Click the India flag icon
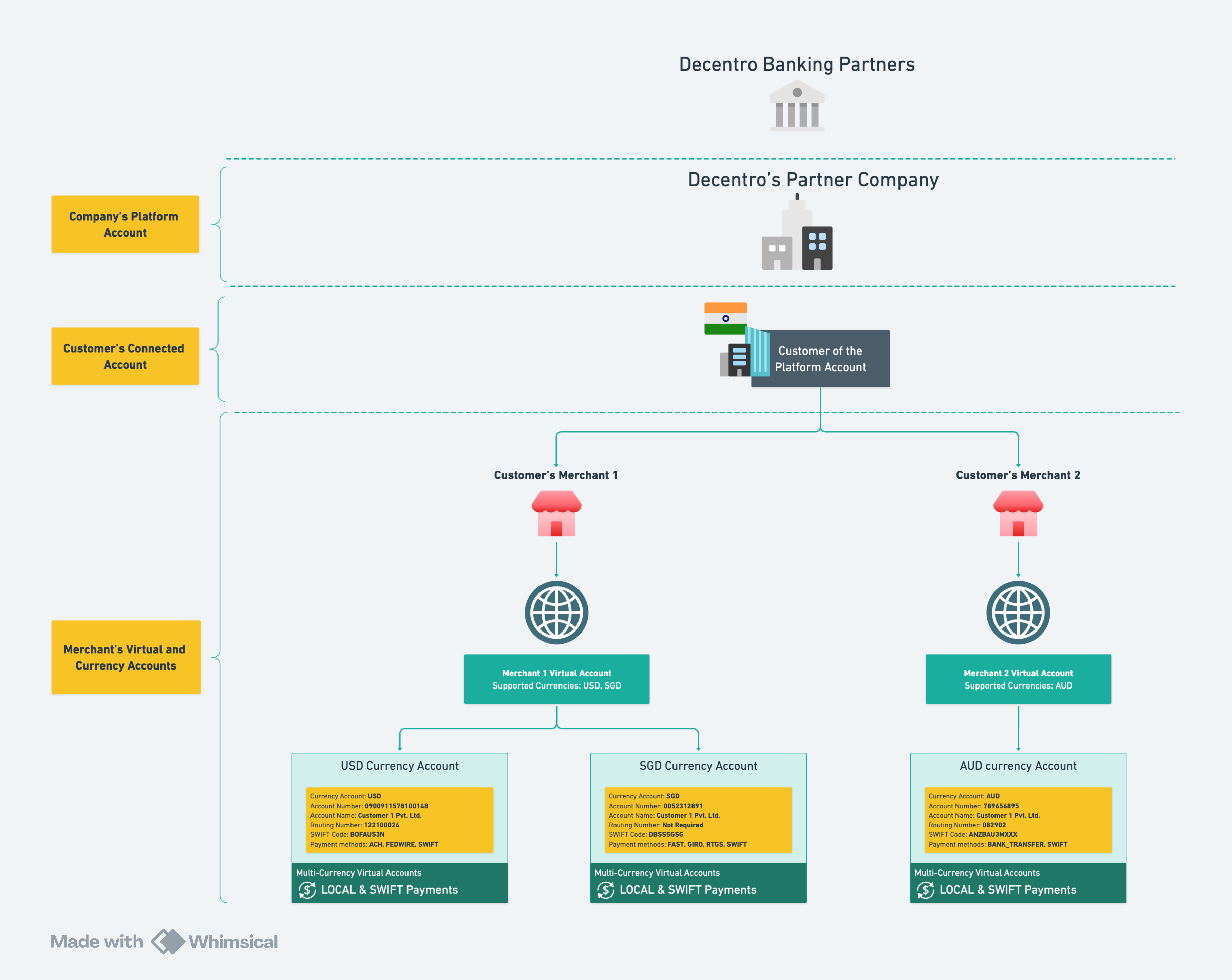 [x=725, y=318]
